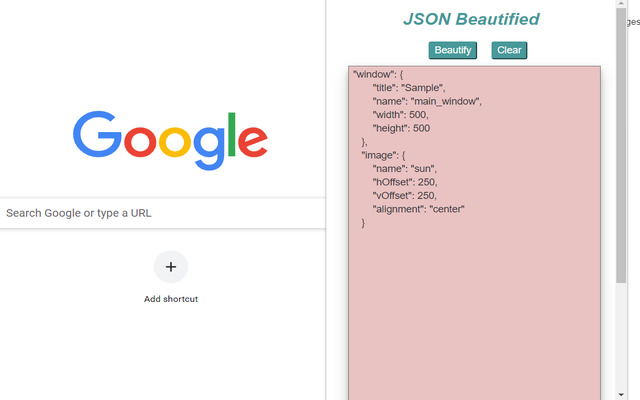This screenshot has width=640, height=400.
Task: Click the "image": { line
Action: [383, 156]
